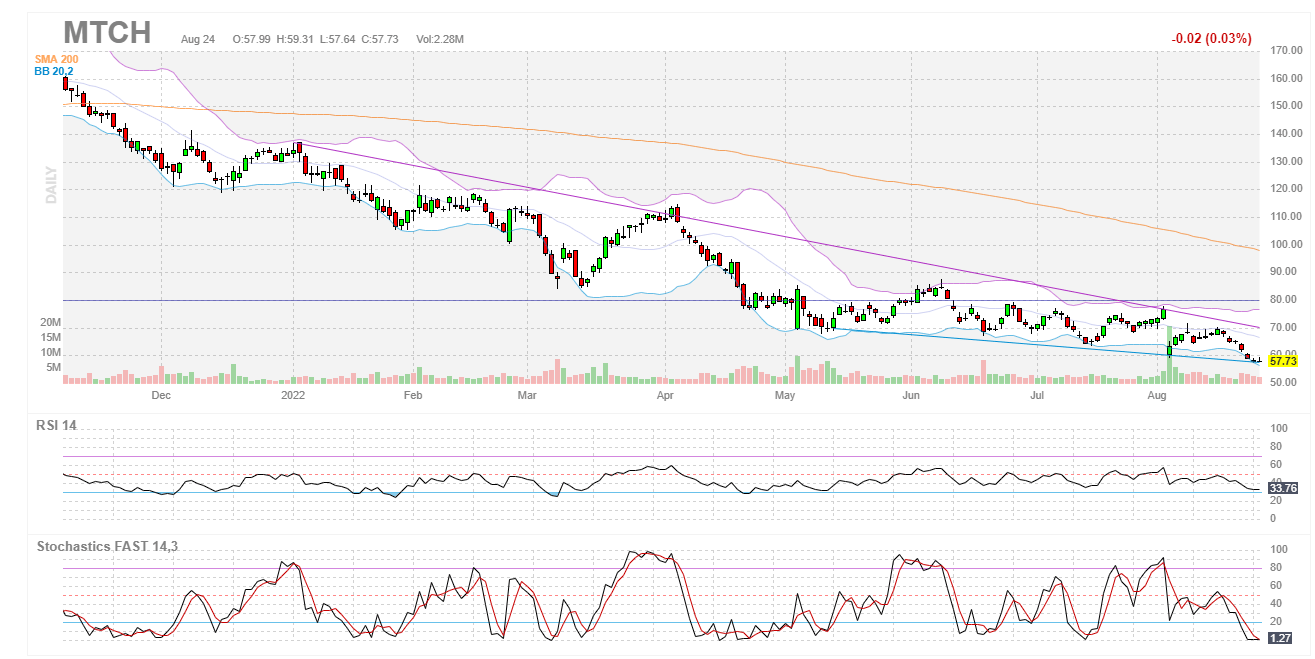This screenshot has height=659, width=1315.
Task: Select the SMA 200 indicator label
Action: tap(56, 60)
